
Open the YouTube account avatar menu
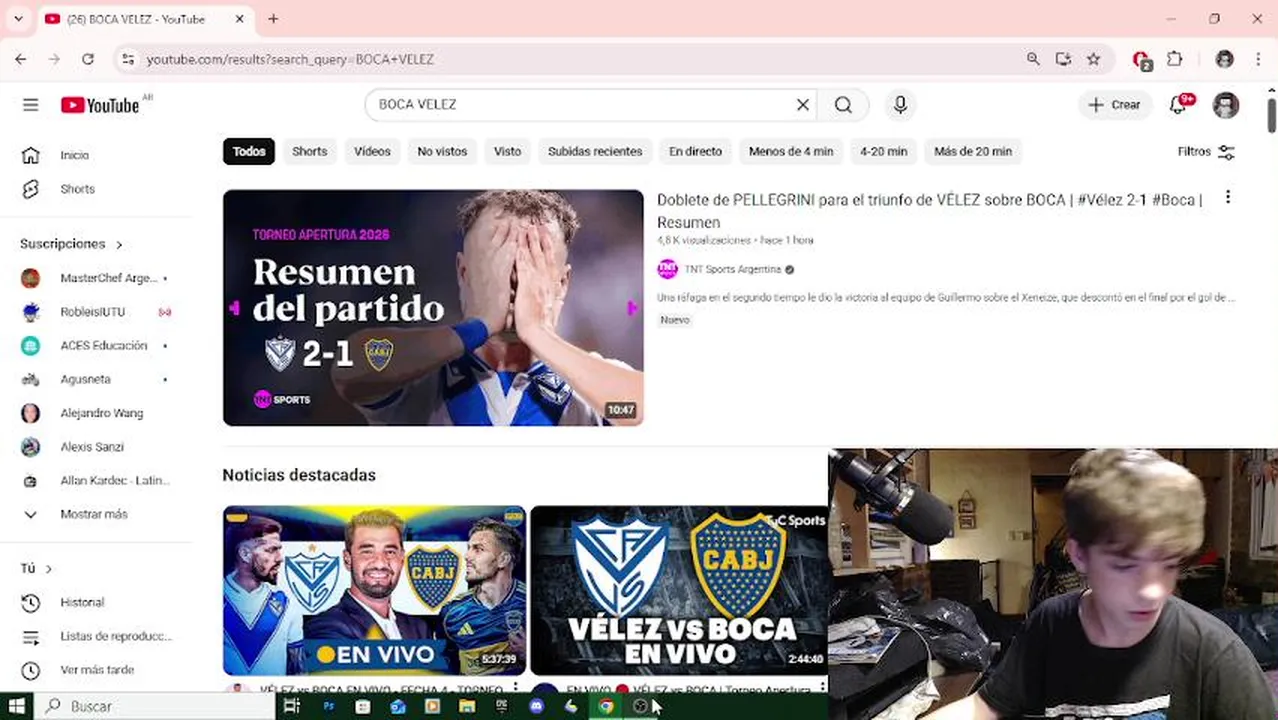tap(1226, 104)
